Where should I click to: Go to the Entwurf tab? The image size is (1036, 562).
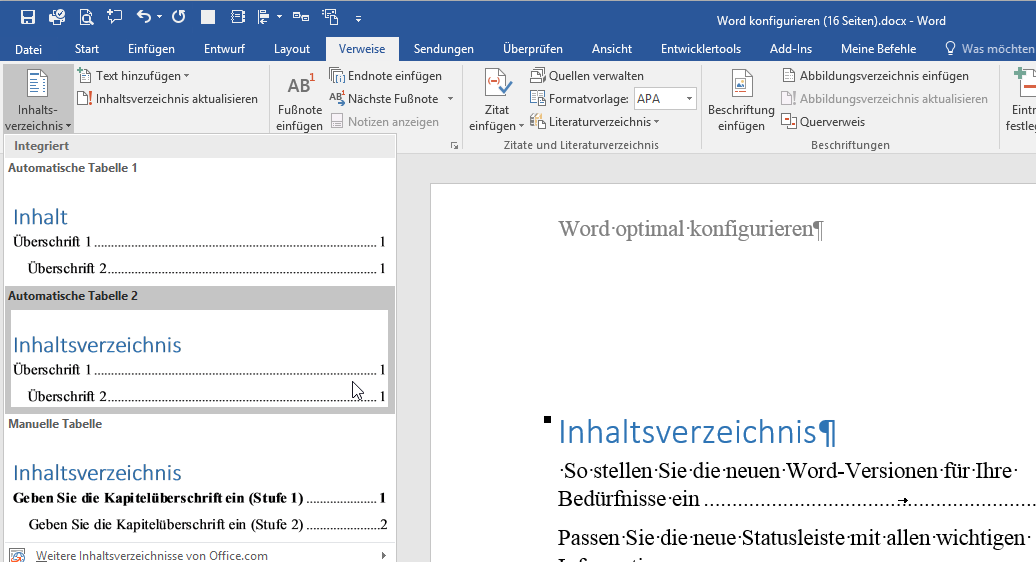[x=225, y=49]
